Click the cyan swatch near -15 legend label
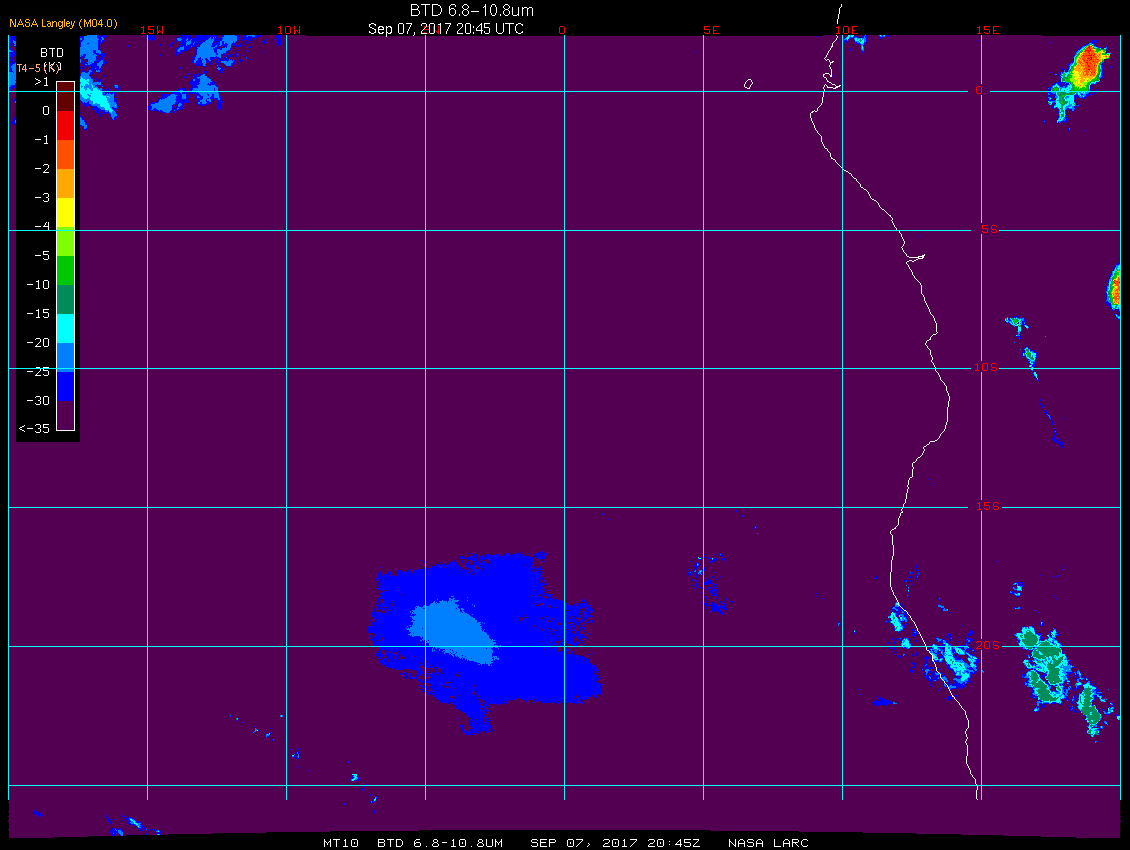The width and height of the screenshot is (1130, 850). coord(66,328)
